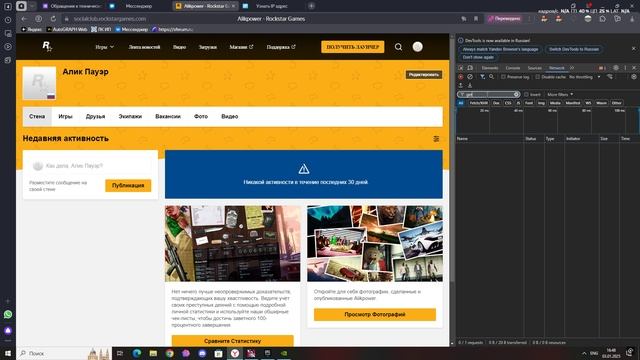Click the Always match Yandex Browser's language button
The width and height of the screenshot is (640, 360).
(500, 49)
